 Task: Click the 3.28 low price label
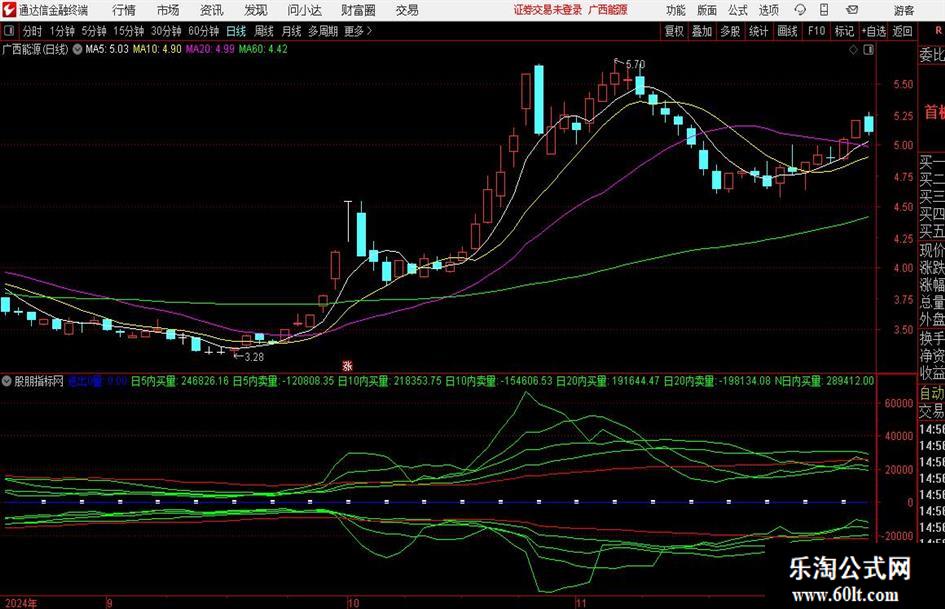pyautogui.click(x=254, y=357)
